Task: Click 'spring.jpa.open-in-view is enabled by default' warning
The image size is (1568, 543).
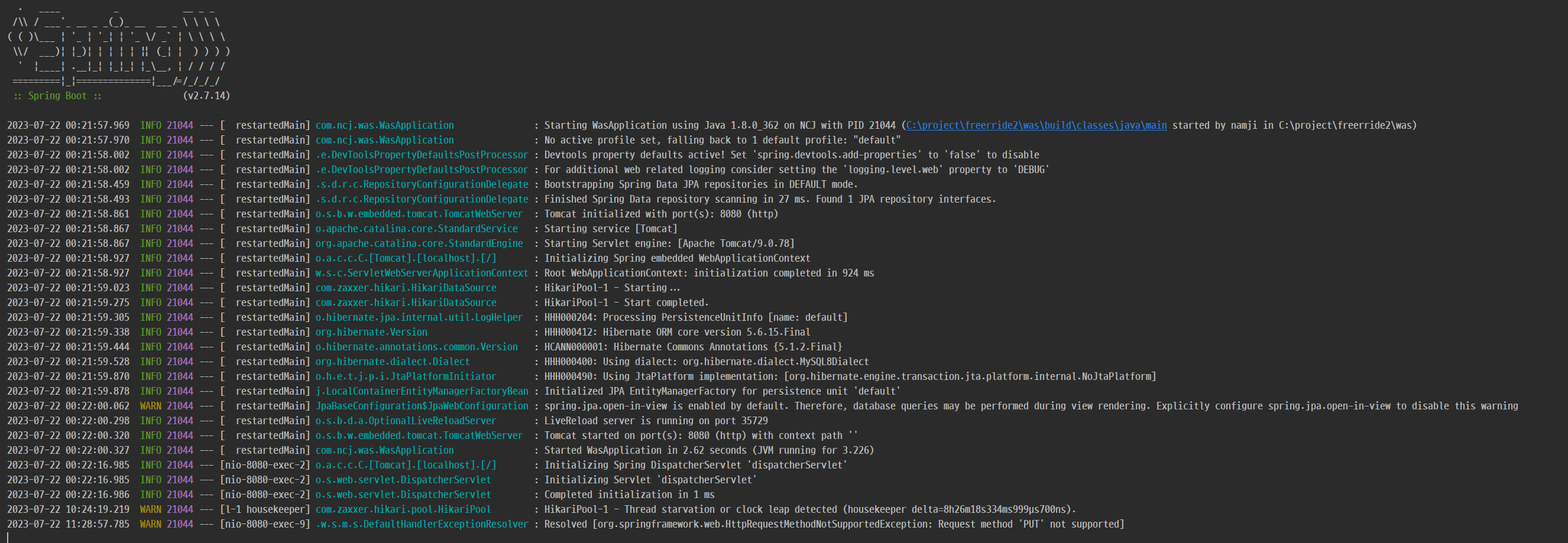Action: 1031,406
